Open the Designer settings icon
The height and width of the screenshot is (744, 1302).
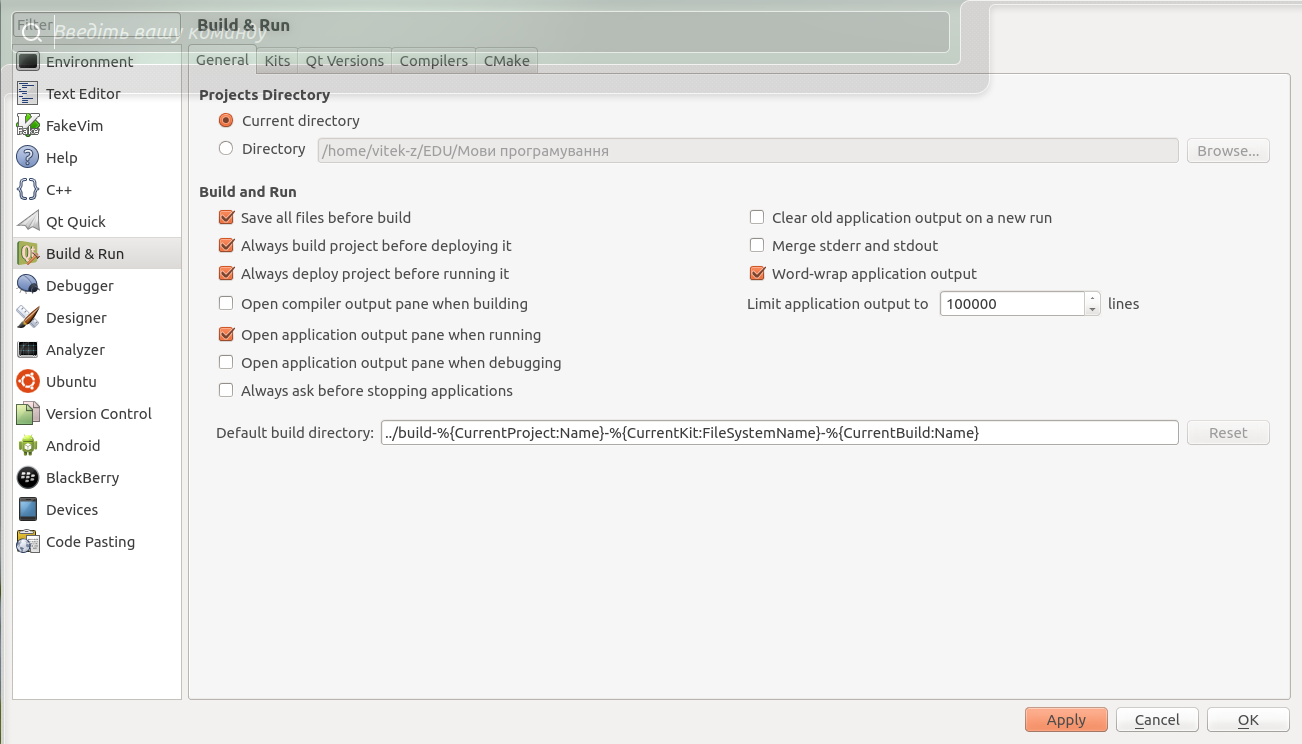(28, 318)
